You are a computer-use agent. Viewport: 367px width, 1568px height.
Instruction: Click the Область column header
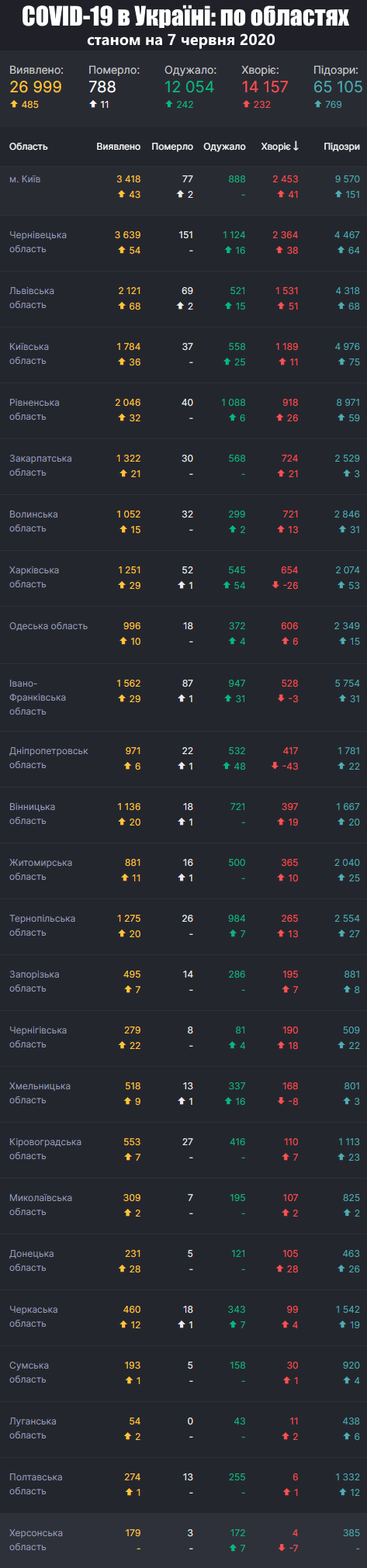coord(29,146)
